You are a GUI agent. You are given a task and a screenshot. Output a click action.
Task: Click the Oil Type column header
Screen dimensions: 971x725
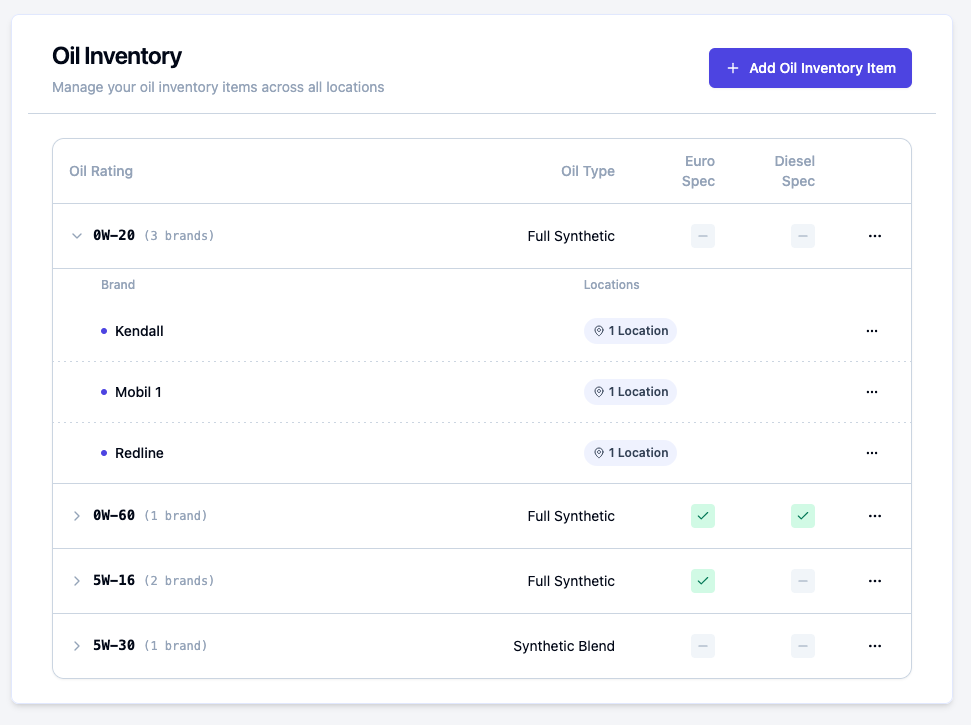coord(588,171)
